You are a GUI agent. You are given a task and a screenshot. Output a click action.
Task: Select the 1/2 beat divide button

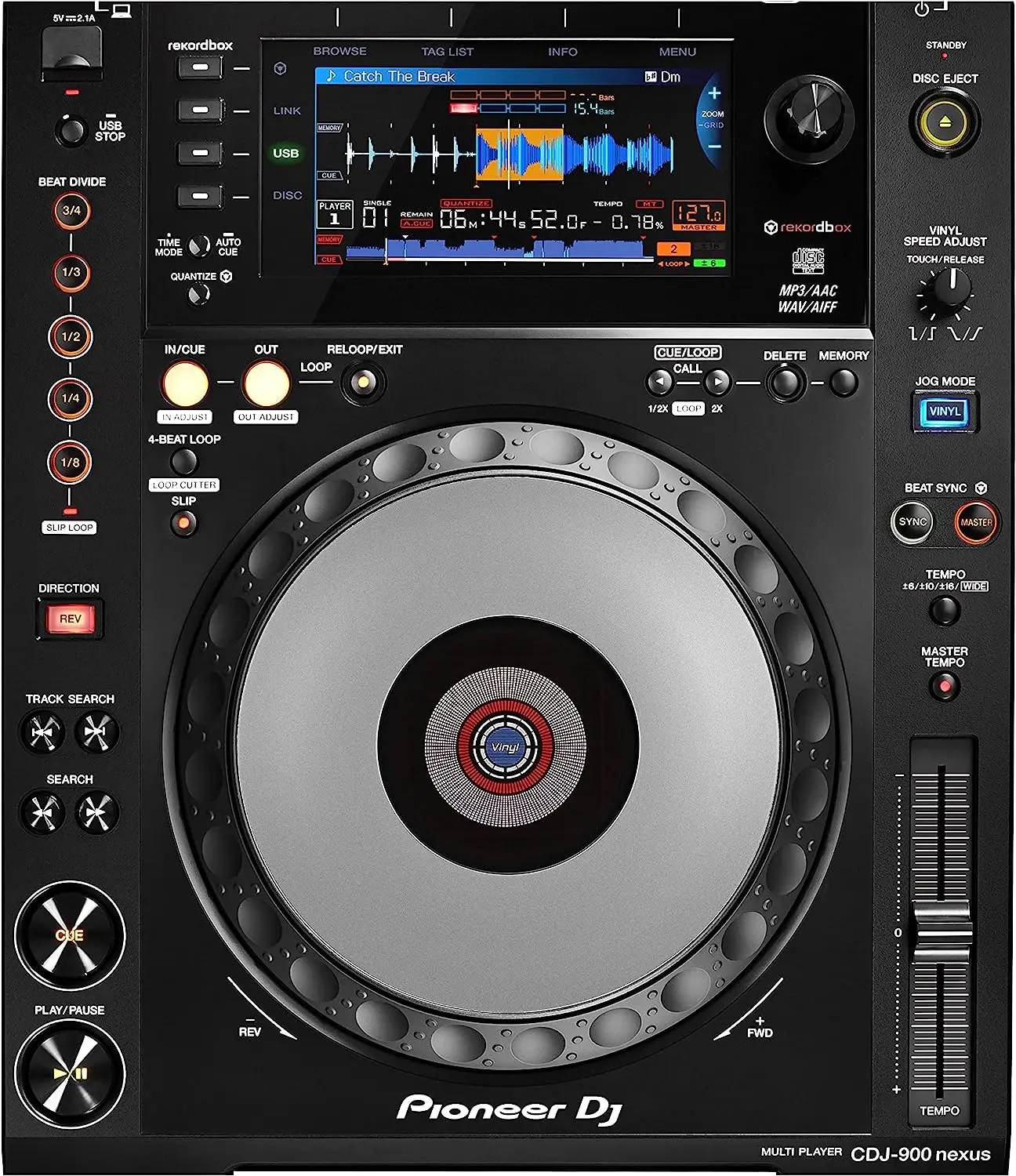coord(71,336)
